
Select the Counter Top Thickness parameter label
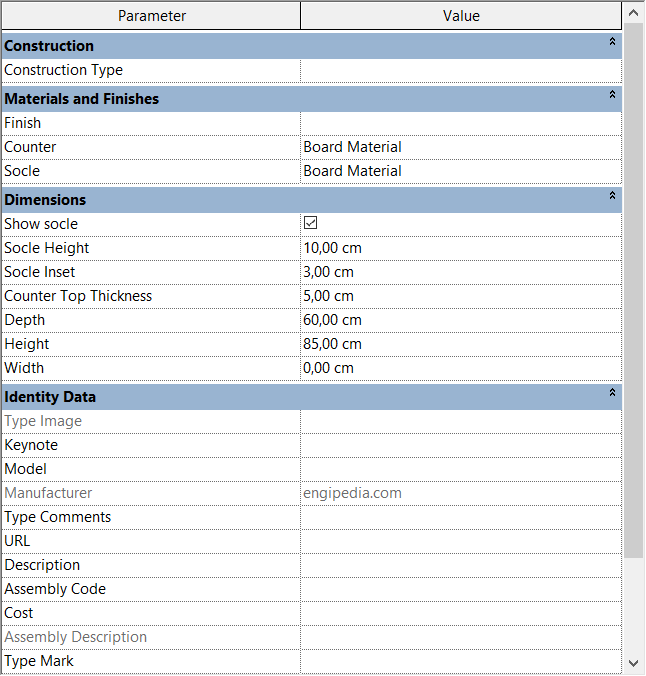point(78,296)
